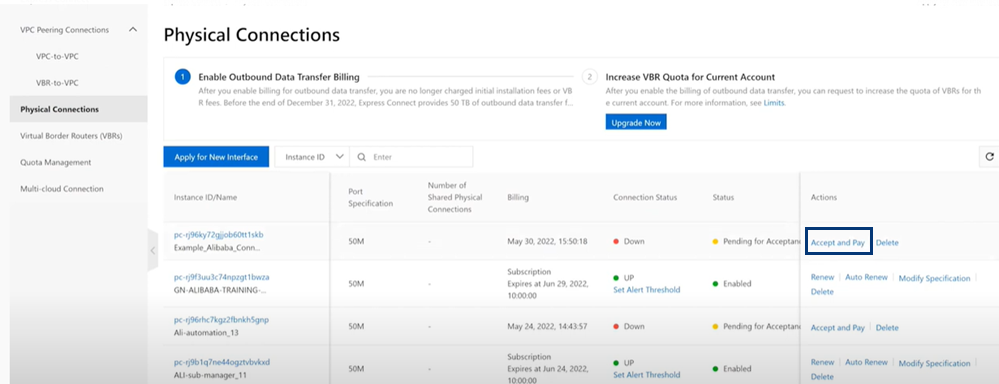Click the Upgrade Now button
The height and width of the screenshot is (384, 999).
[x=636, y=122]
